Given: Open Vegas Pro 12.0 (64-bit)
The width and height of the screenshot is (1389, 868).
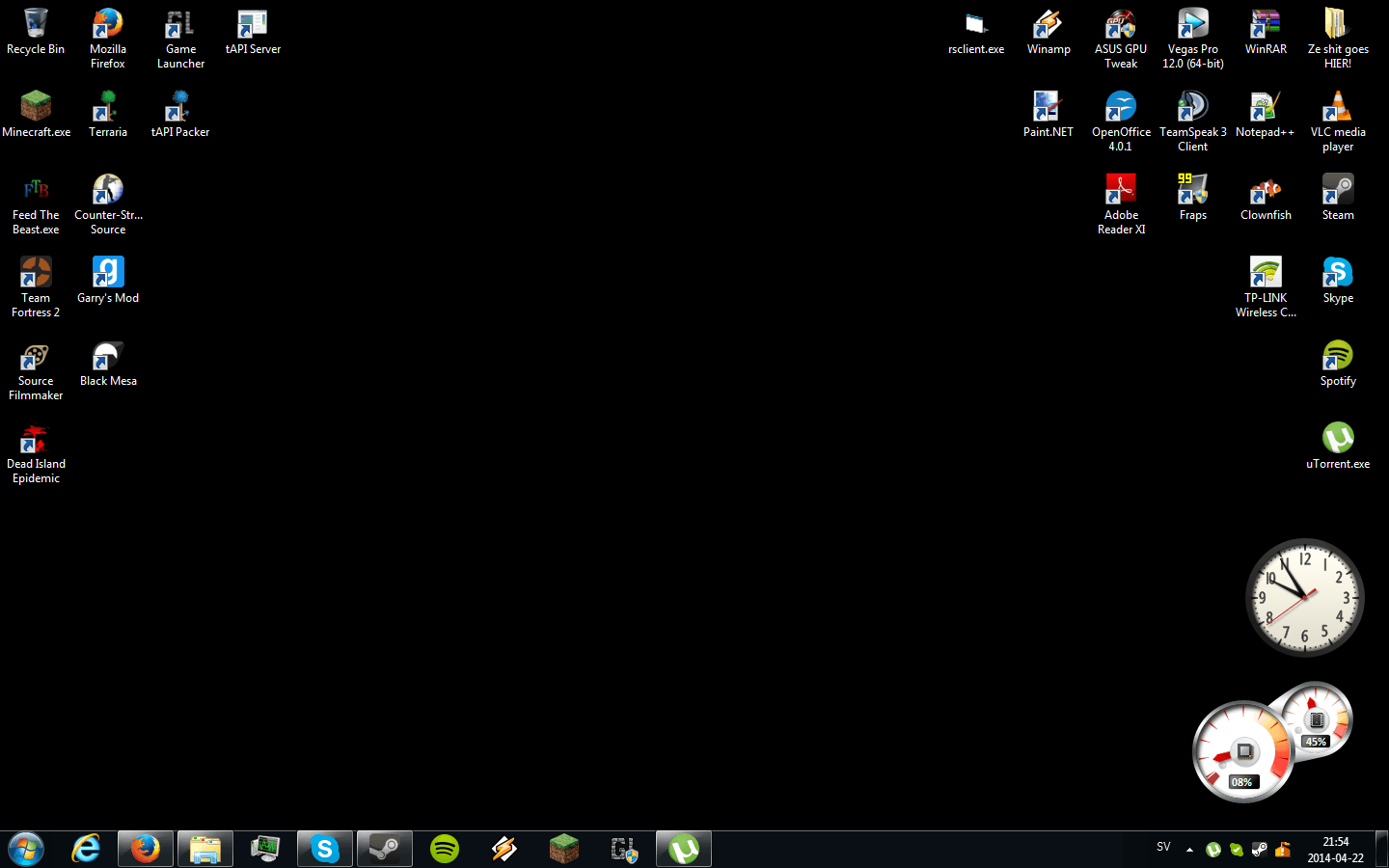Looking at the screenshot, I should coord(1193,23).
